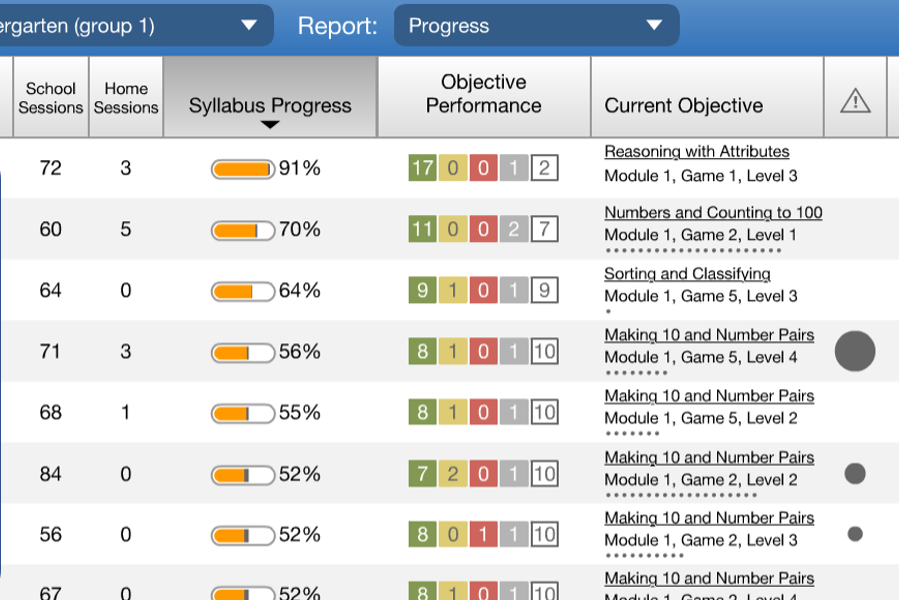The image size is (899, 600).
Task: Sort by the Current Objective column header
Action: pos(684,105)
